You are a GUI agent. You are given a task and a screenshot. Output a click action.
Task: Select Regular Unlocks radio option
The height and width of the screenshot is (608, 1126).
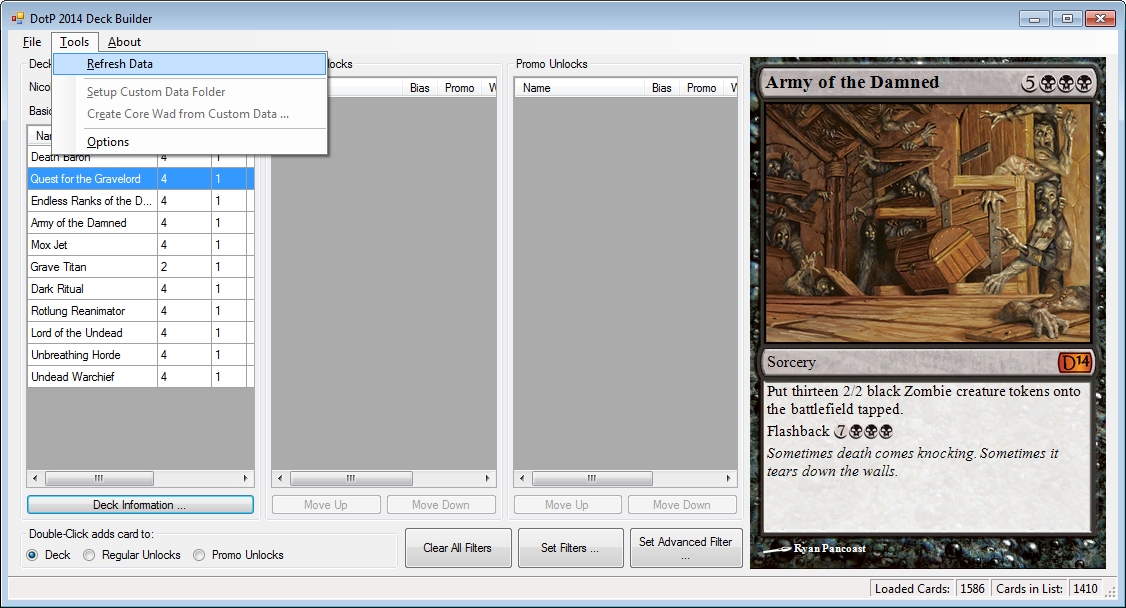[x=90, y=555]
